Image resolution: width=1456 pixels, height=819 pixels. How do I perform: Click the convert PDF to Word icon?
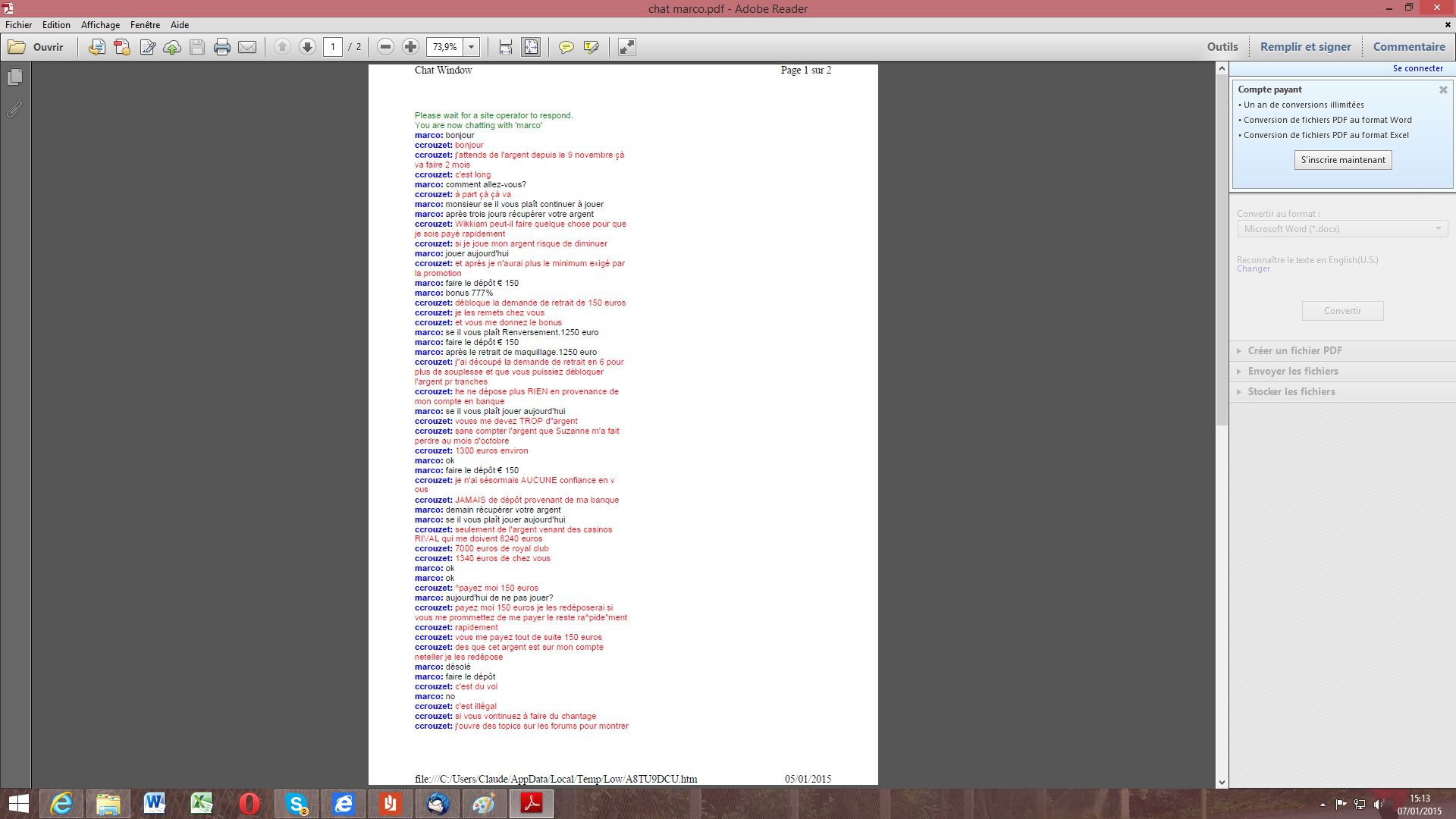[96, 47]
